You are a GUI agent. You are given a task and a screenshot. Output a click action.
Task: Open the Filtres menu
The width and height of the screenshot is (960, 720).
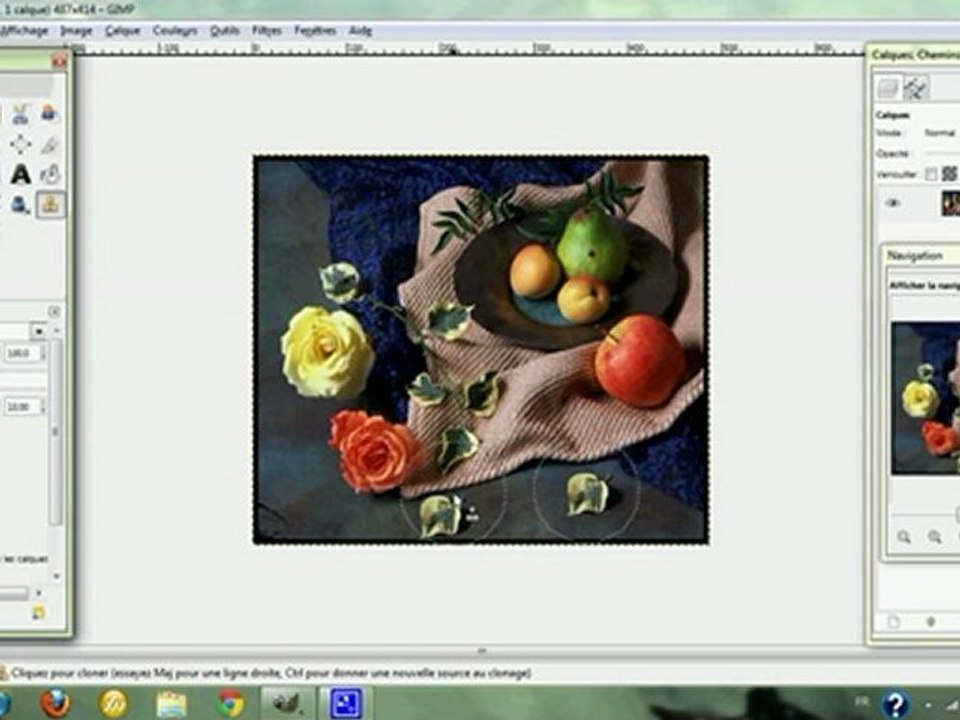[267, 30]
